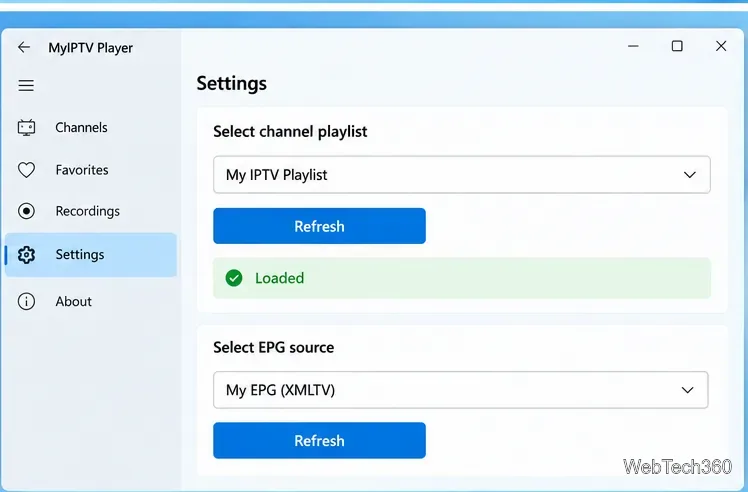Expand the channel playlist dropdown arrow
Viewport: 748px width, 492px height.
click(690, 175)
